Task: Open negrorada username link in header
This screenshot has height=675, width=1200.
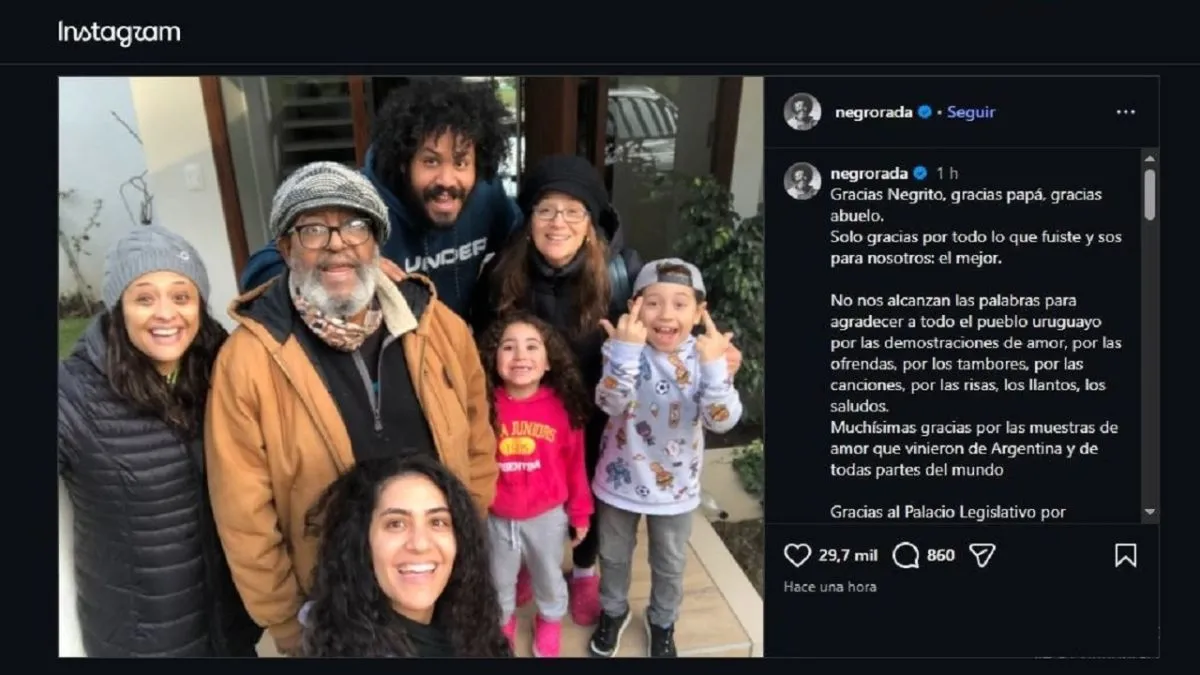Action: point(873,112)
